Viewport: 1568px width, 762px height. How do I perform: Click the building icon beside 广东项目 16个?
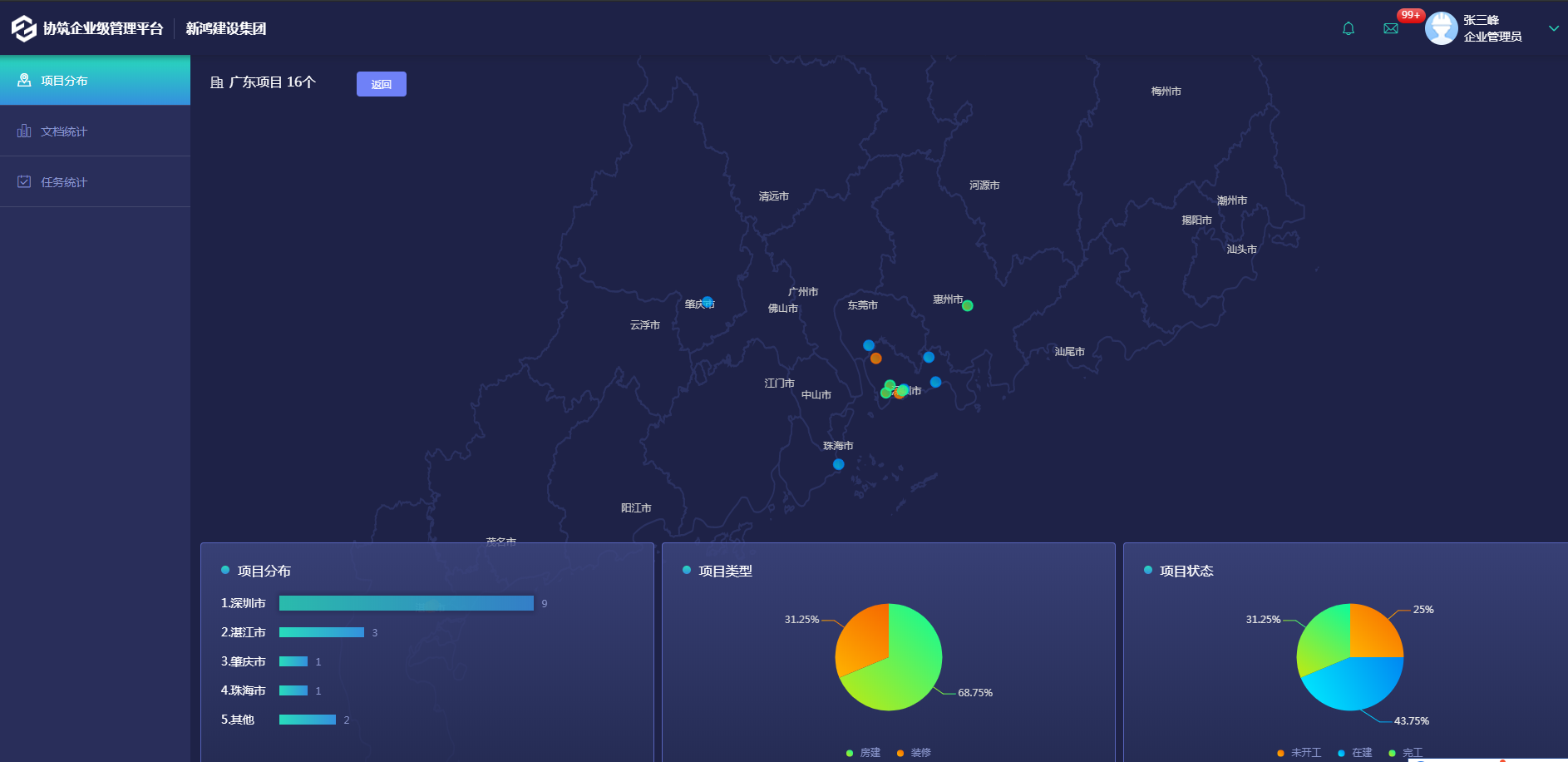tap(217, 82)
